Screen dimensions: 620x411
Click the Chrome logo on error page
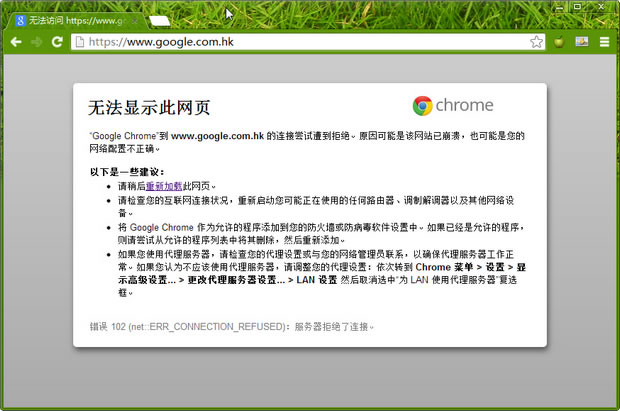pyautogui.click(x=453, y=106)
